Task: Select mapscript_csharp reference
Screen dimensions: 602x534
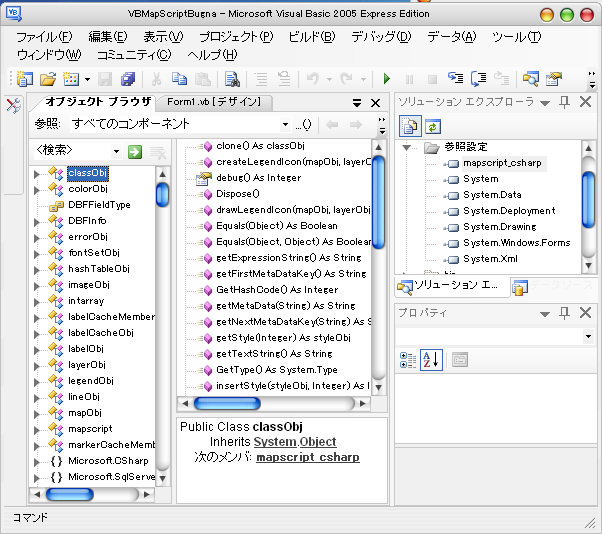Action: tap(502, 163)
